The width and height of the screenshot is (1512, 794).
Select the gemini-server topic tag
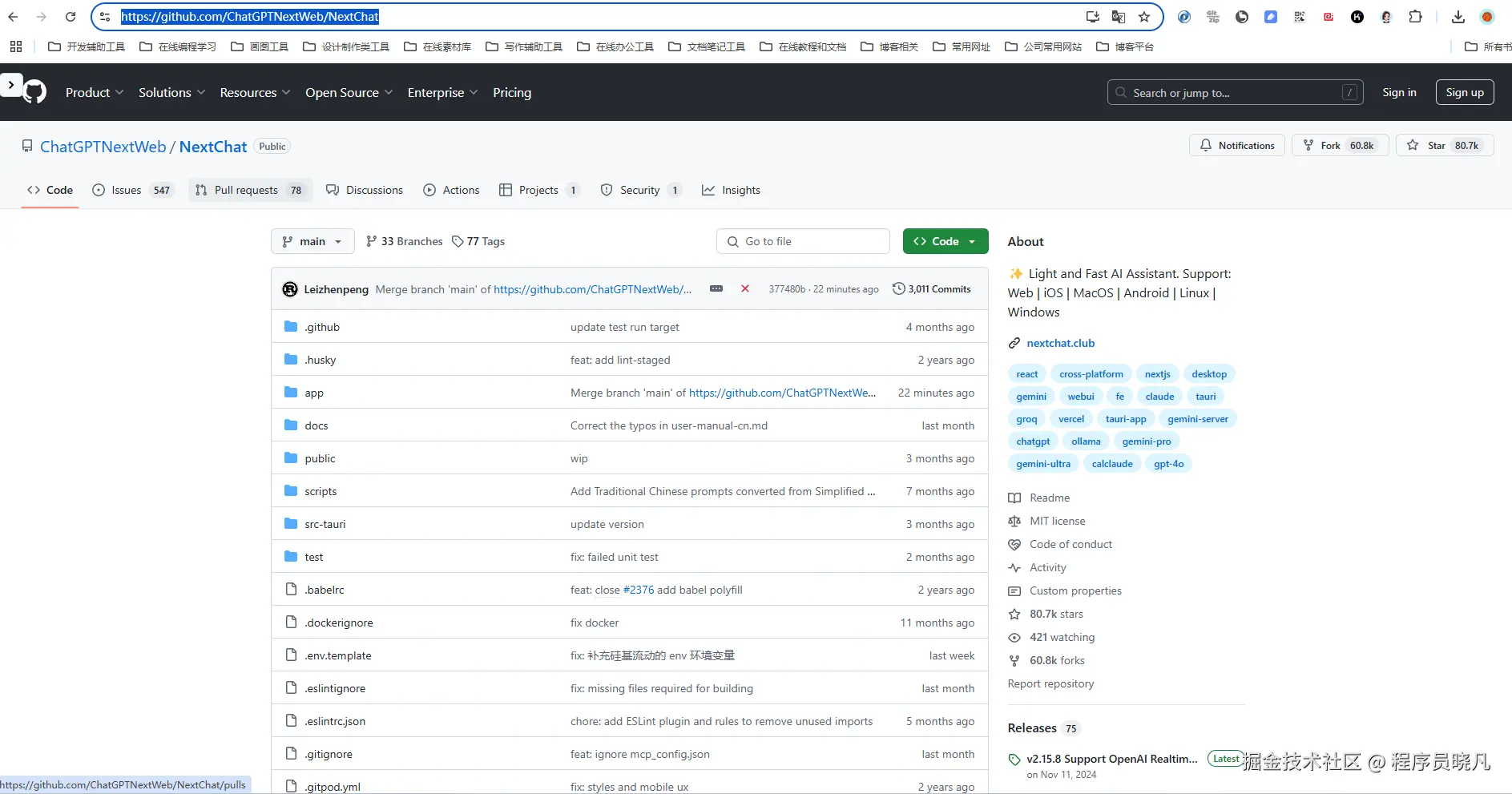1198,419
